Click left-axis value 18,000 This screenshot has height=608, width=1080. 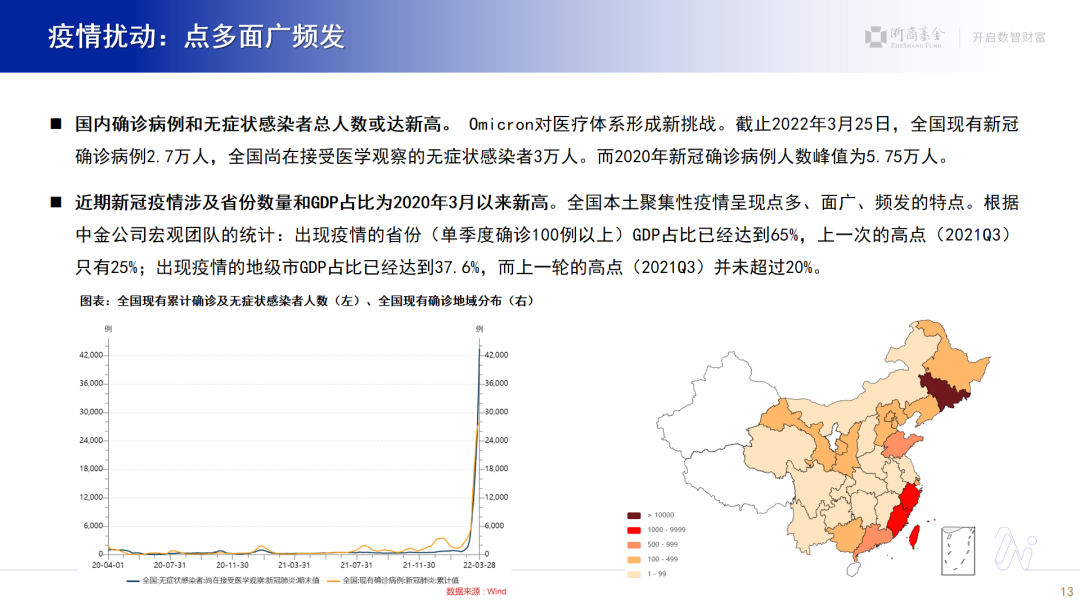[91, 469]
